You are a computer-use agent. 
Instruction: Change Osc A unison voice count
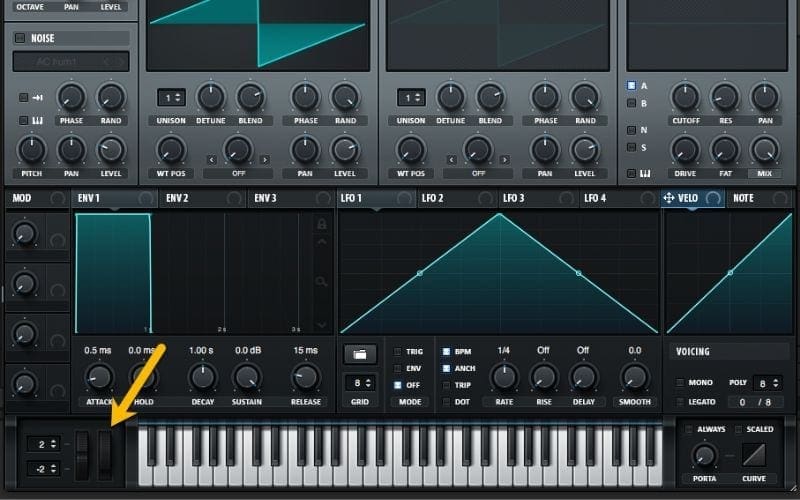(x=171, y=97)
